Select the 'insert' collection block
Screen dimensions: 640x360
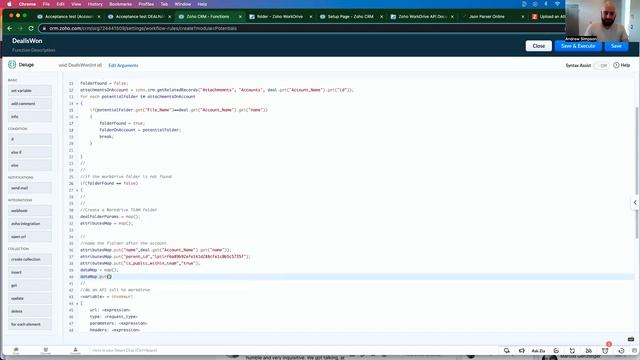point(30,272)
